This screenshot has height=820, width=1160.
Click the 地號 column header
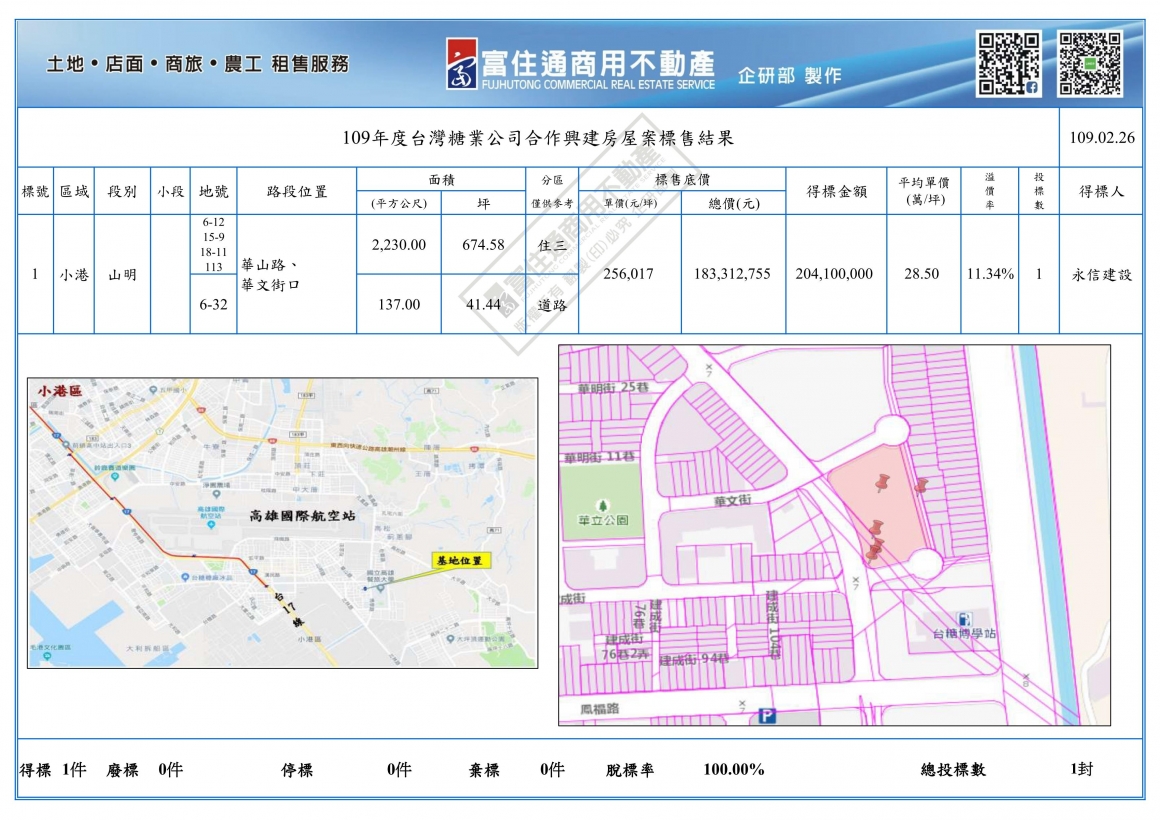[213, 192]
